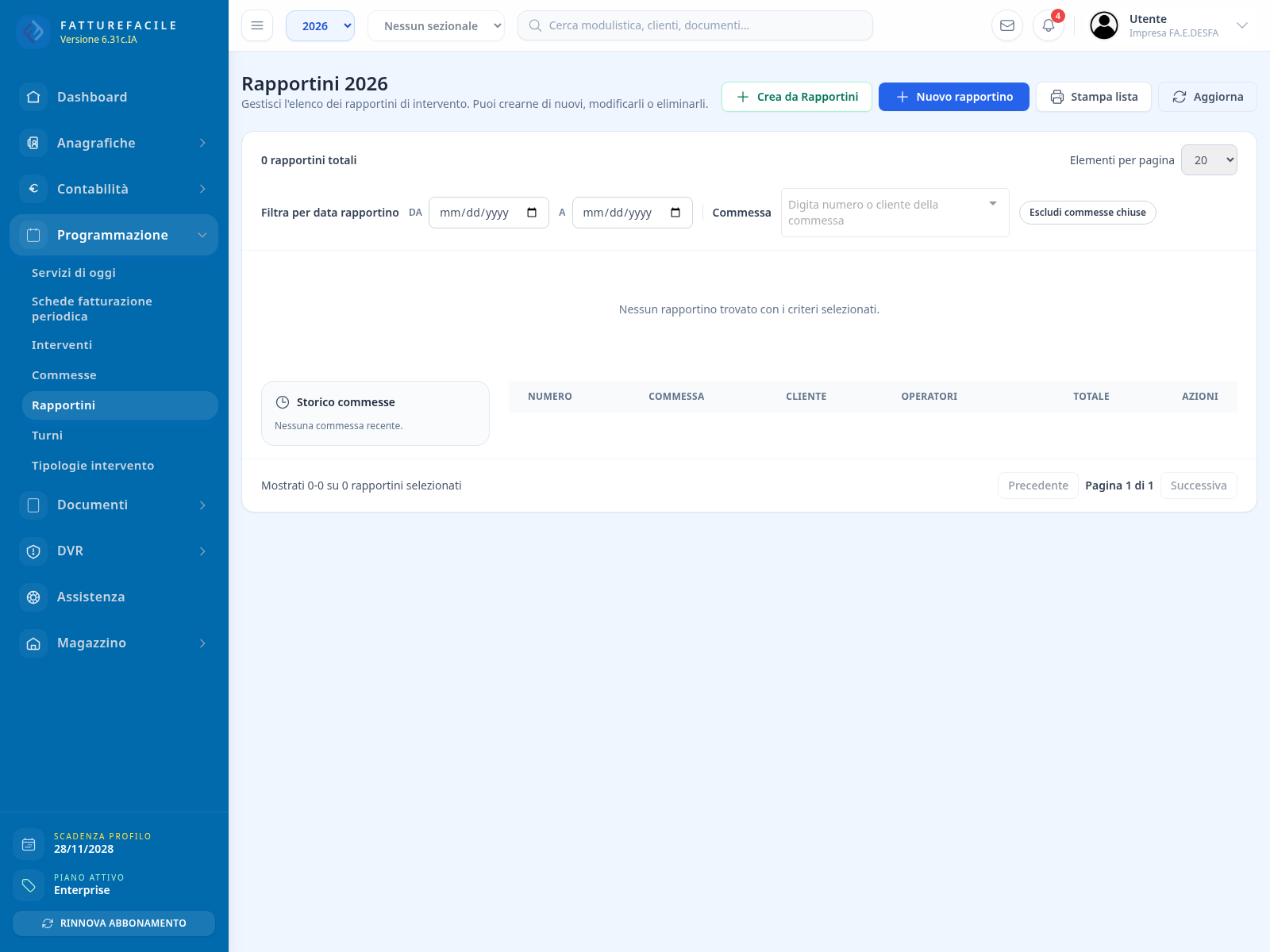Image resolution: width=1270 pixels, height=952 pixels.
Task: Click the Dashboard home icon
Action: 33,97
